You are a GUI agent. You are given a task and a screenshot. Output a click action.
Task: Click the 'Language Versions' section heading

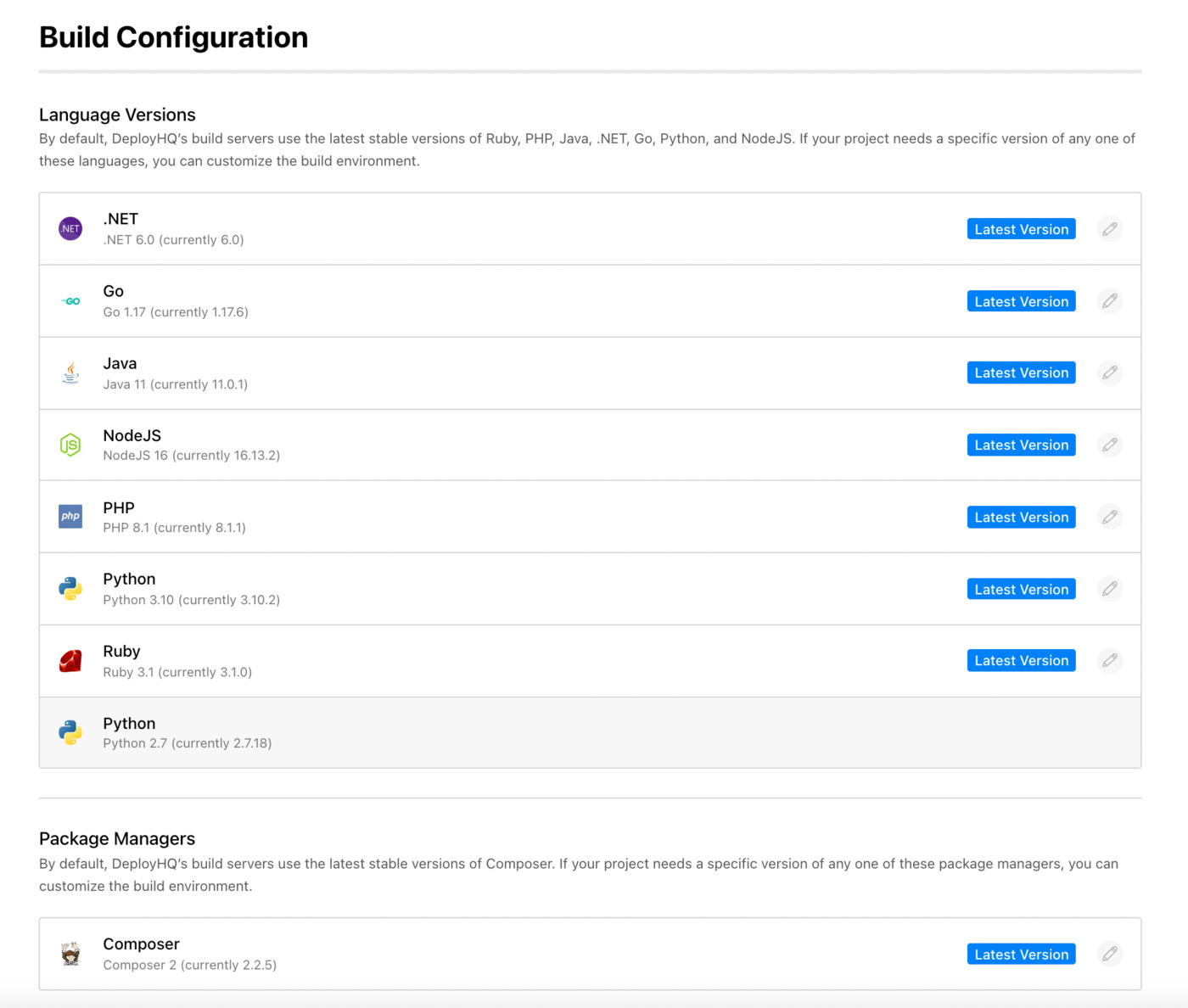pyautogui.click(x=117, y=115)
